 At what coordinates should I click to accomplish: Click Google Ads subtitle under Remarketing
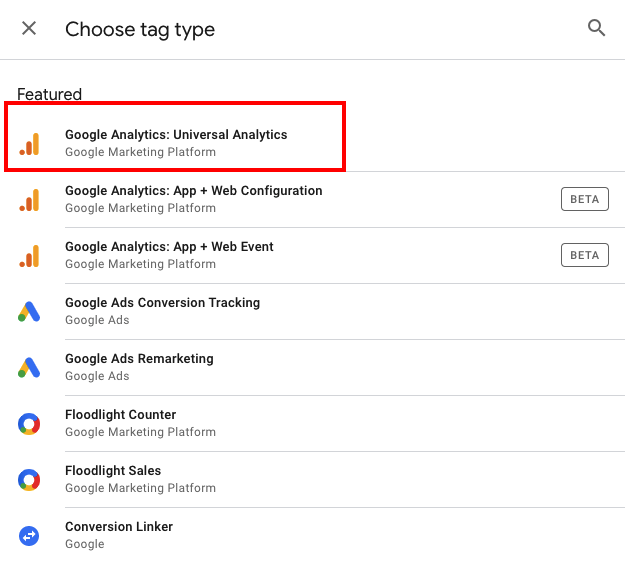pos(97,376)
